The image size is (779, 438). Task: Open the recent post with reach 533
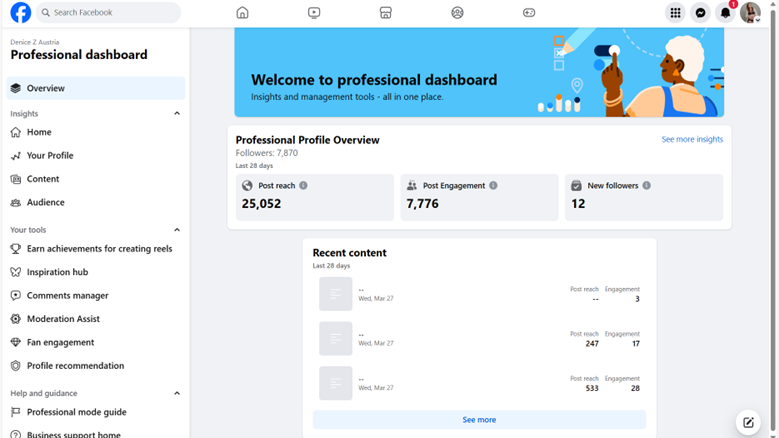(x=479, y=383)
